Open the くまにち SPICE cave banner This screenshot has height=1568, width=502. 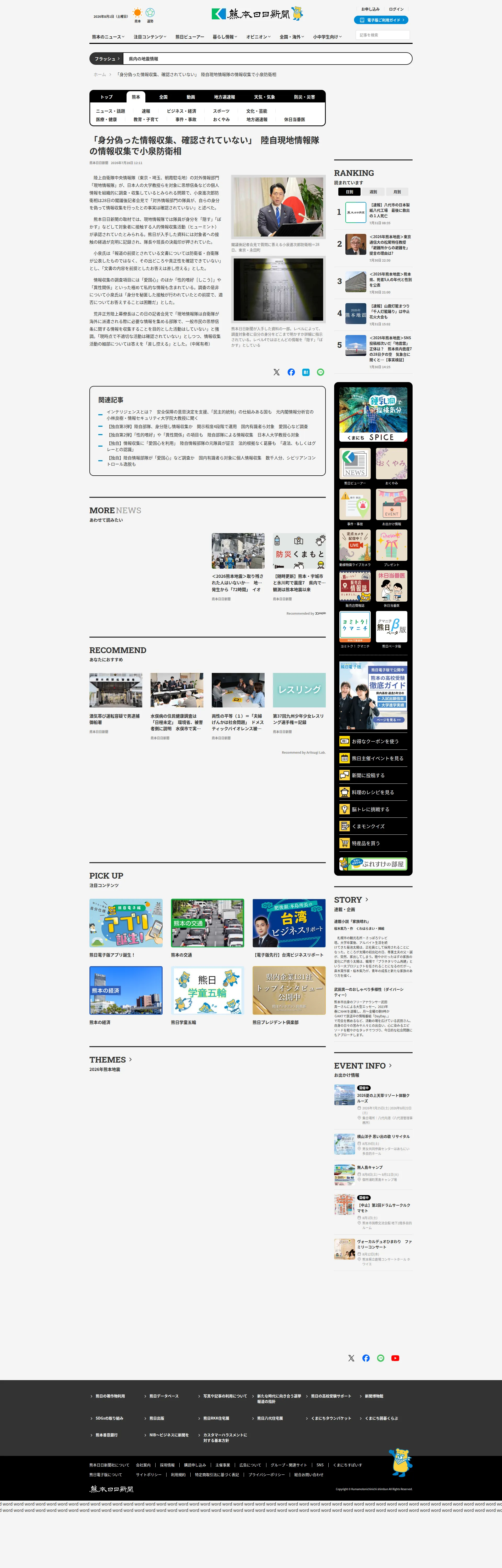(x=373, y=414)
